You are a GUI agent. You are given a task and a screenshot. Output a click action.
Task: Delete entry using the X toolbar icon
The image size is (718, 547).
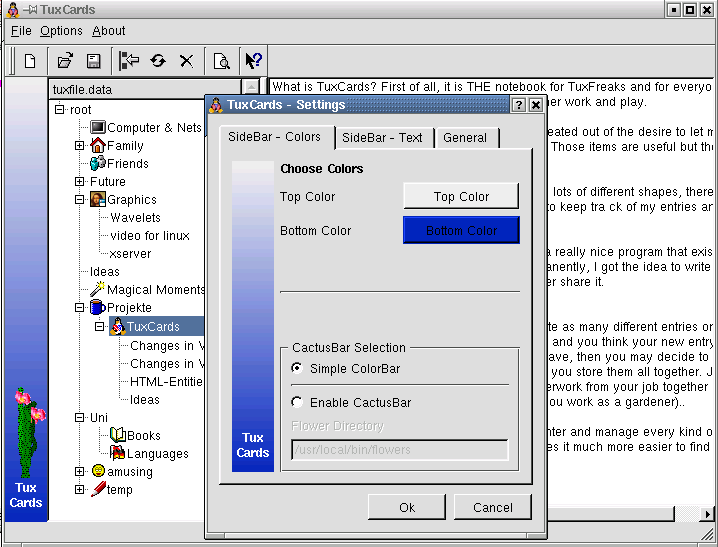(186, 61)
